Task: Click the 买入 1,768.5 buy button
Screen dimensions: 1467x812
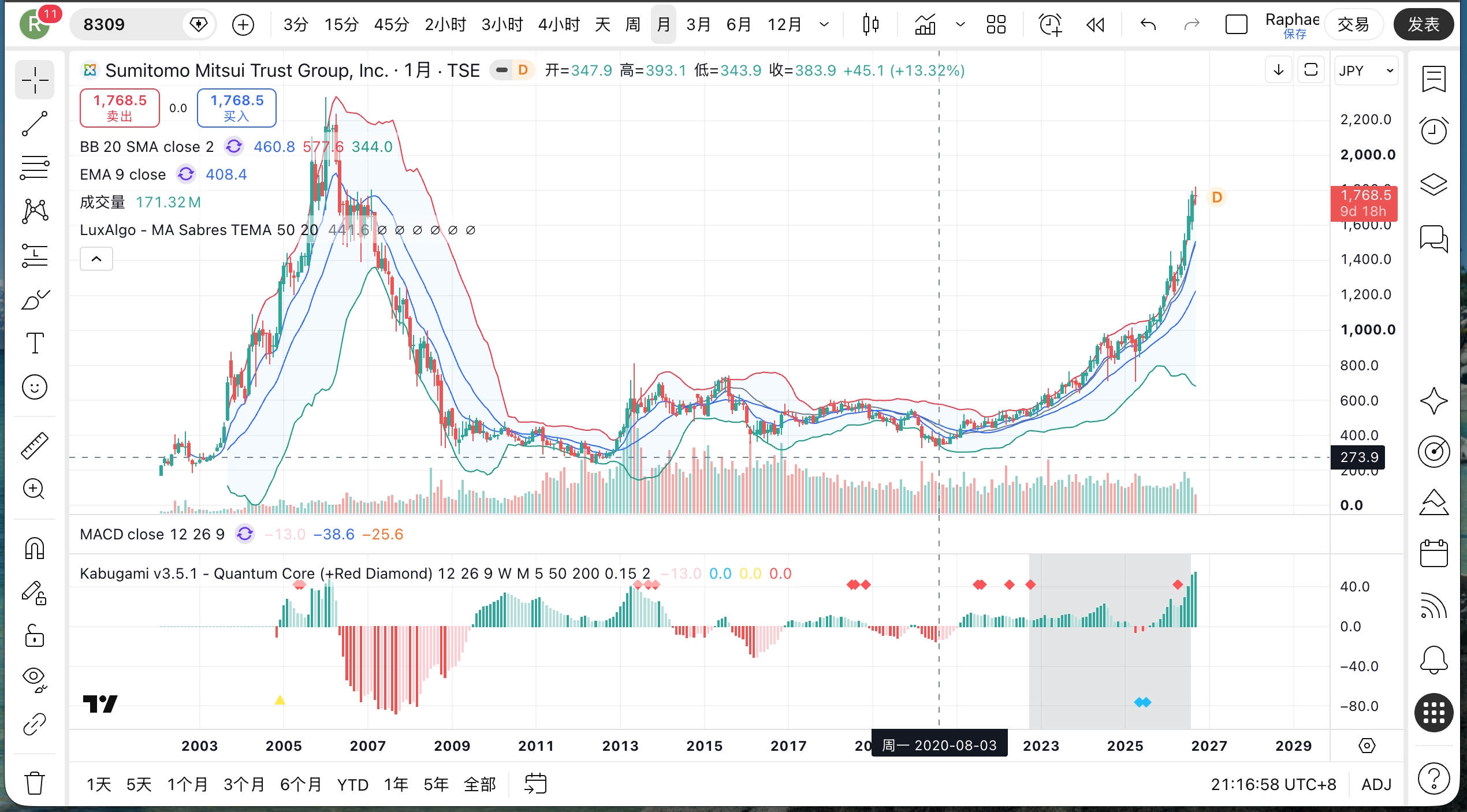Action: (x=237, y=108)
